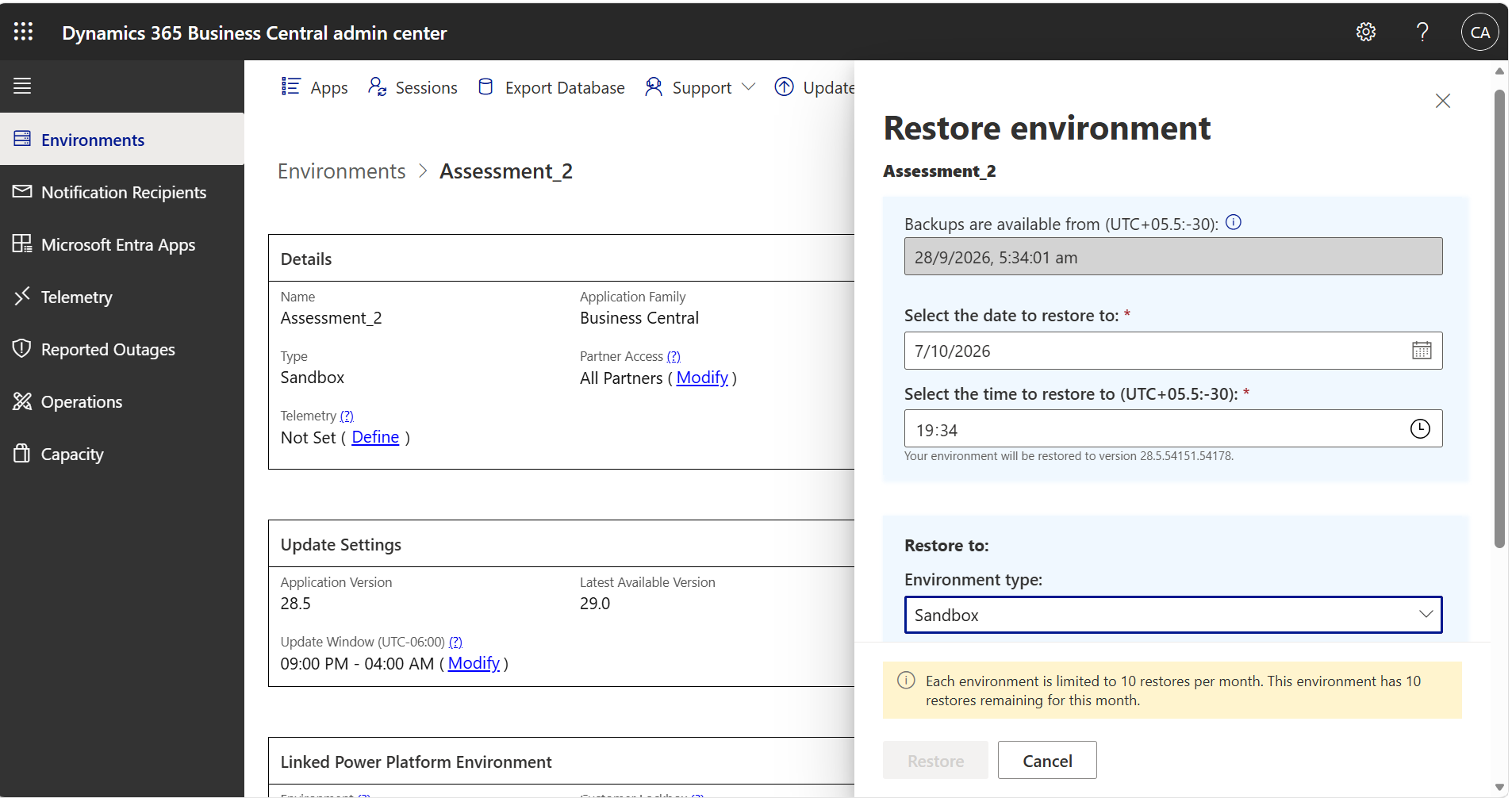This screenshot has width=1512, height=798.
Task: Click the Cancel button
Action: 1047,760
